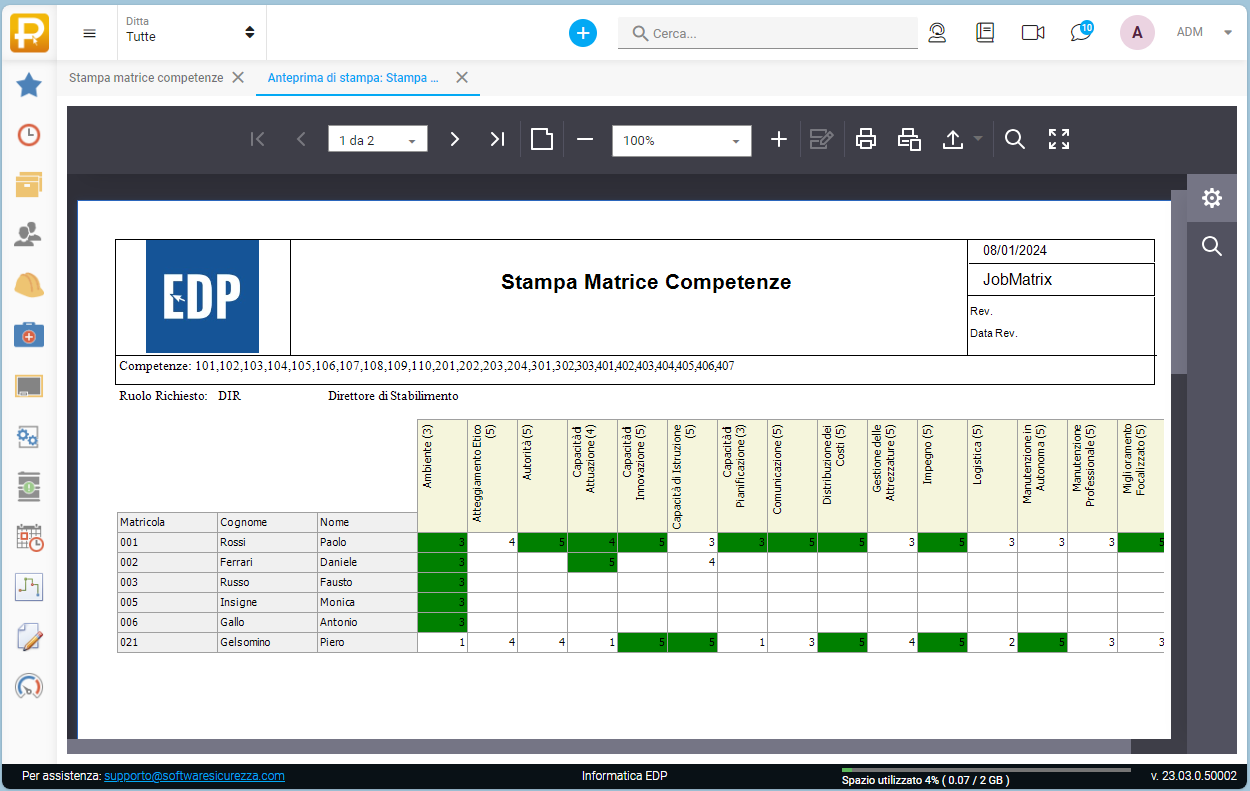Go to next page arrow
This screenshot has height=791, width=1250.
454,140
